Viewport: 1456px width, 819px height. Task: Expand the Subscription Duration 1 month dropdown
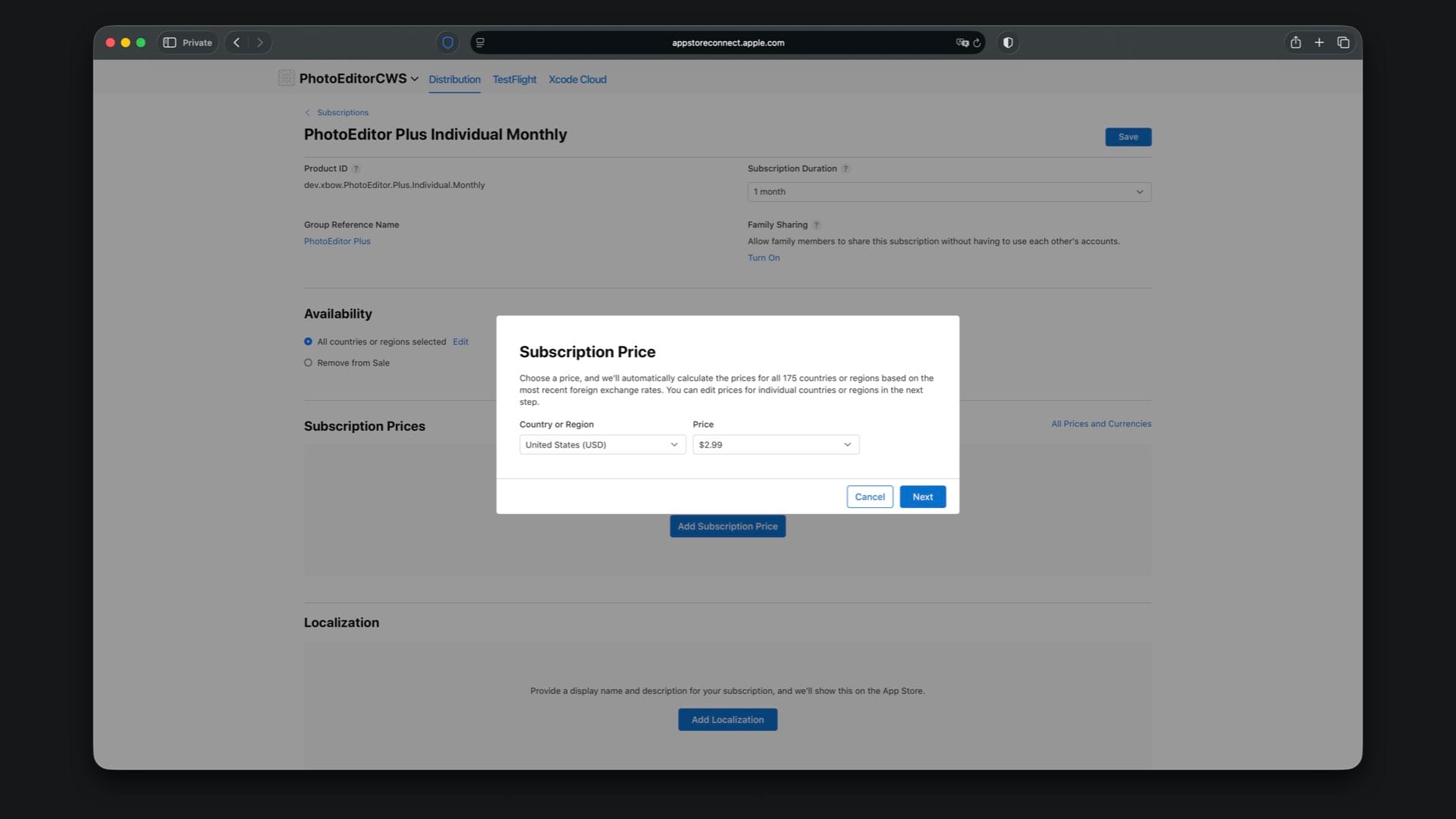pos(949,192)
